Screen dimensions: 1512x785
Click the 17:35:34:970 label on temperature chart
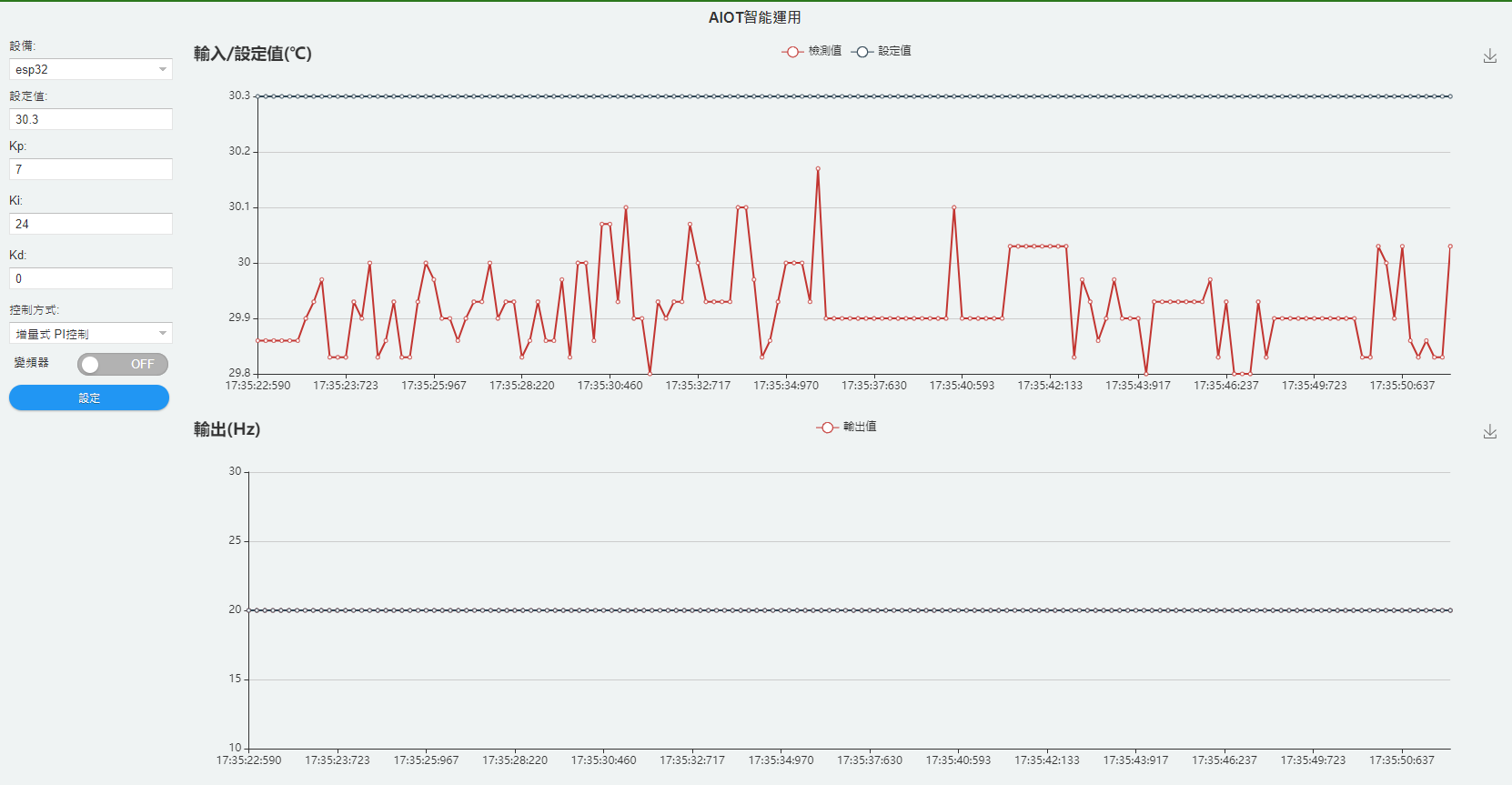(x=786, y=386)
